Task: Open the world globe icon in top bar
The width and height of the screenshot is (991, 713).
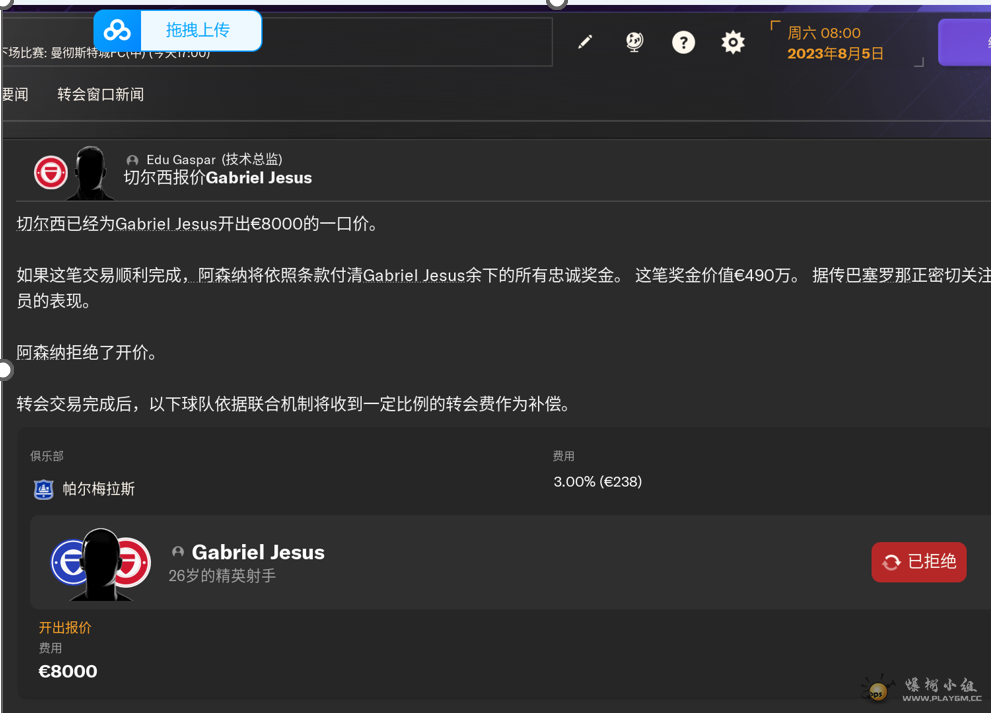Action: pyautogui.click(x=634, y=42)
